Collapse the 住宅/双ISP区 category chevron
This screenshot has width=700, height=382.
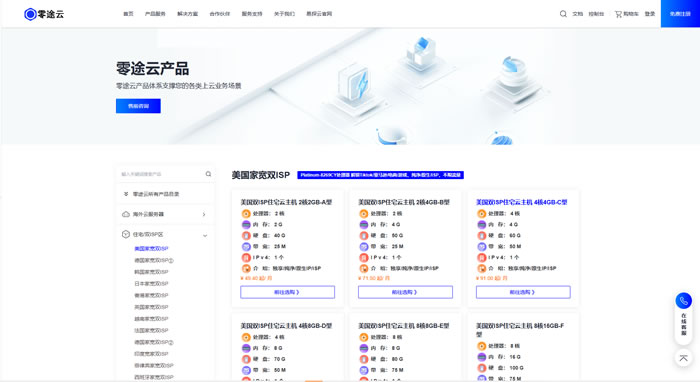(x=205, y=235)
